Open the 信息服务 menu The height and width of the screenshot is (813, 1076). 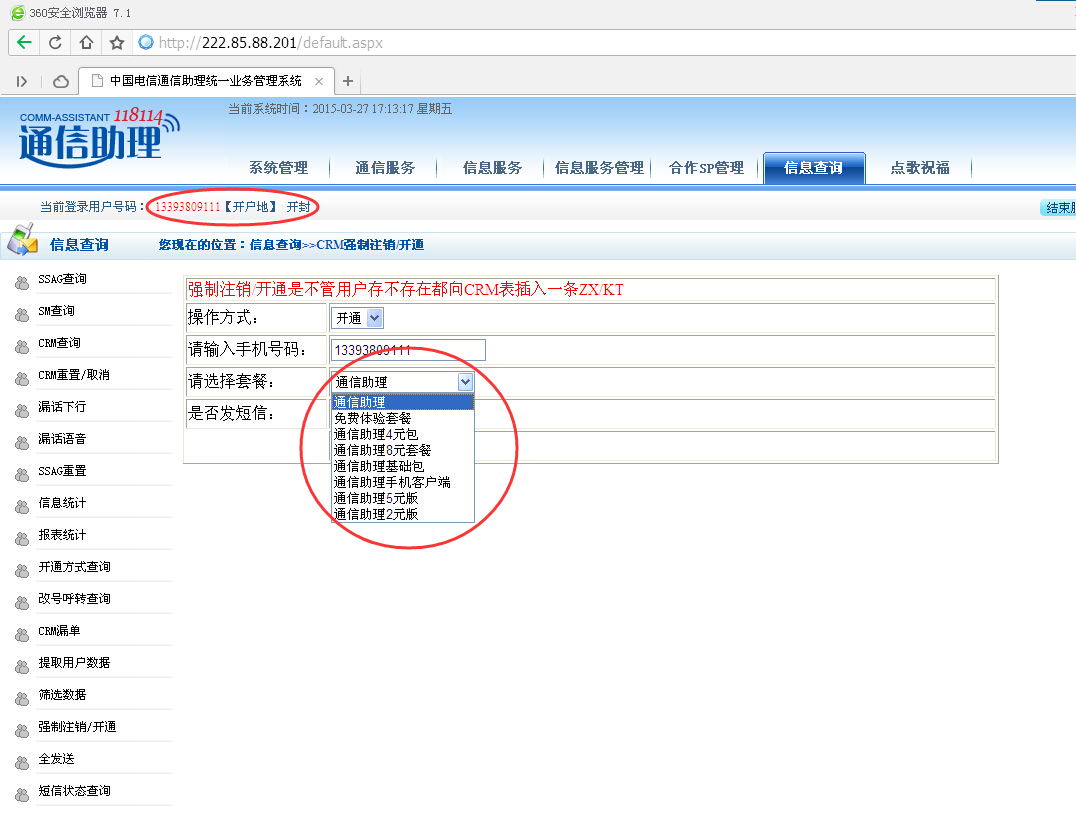click(492, 168)
